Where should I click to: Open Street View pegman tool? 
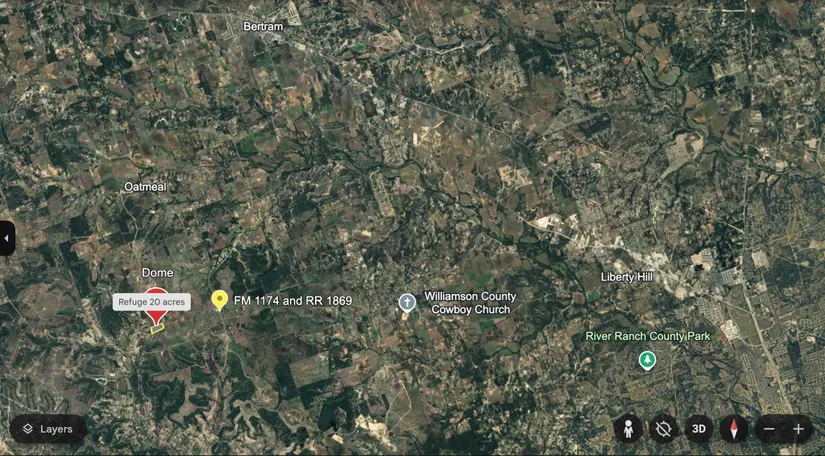pos(628,429)
